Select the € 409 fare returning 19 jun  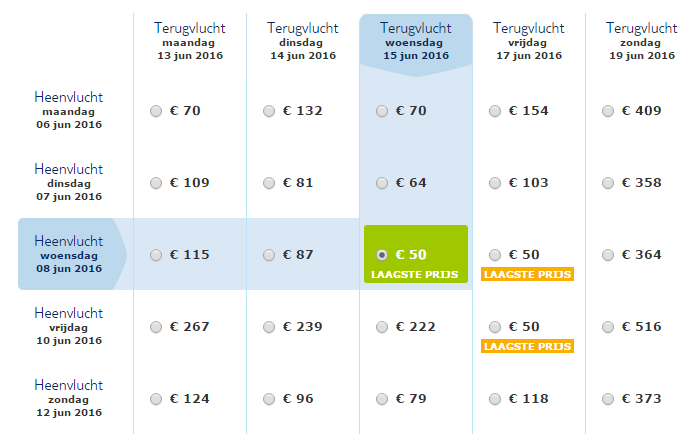click(608, 111)
